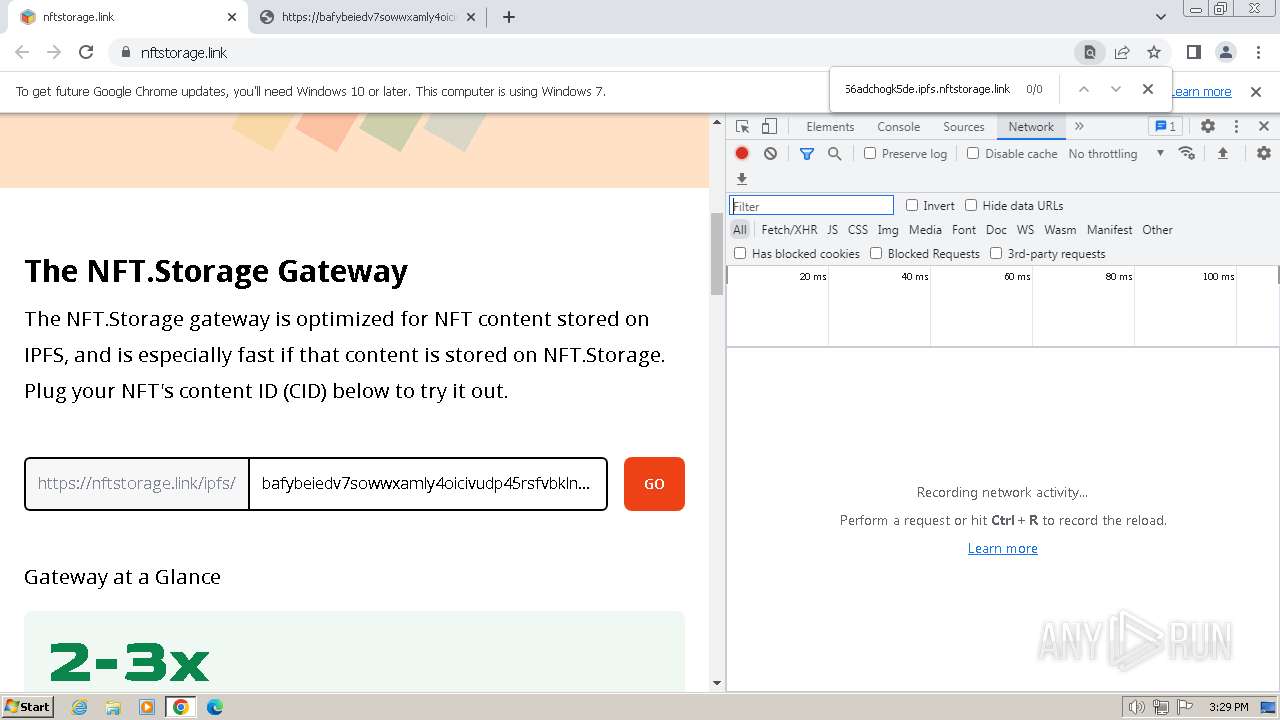Open the tab search dropdown arrow

(x=1161, y=16)
